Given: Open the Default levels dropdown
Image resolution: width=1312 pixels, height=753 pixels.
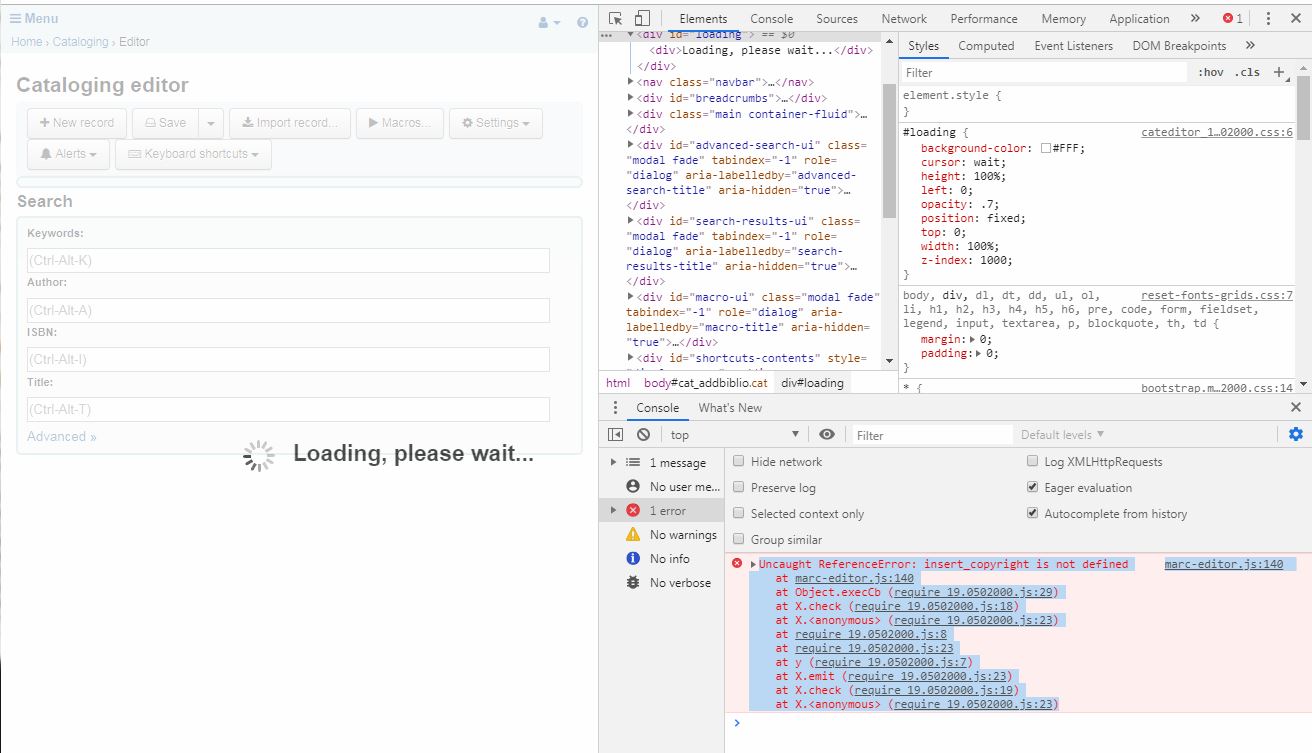Looking at the screenshot, I should (1062, 435).
